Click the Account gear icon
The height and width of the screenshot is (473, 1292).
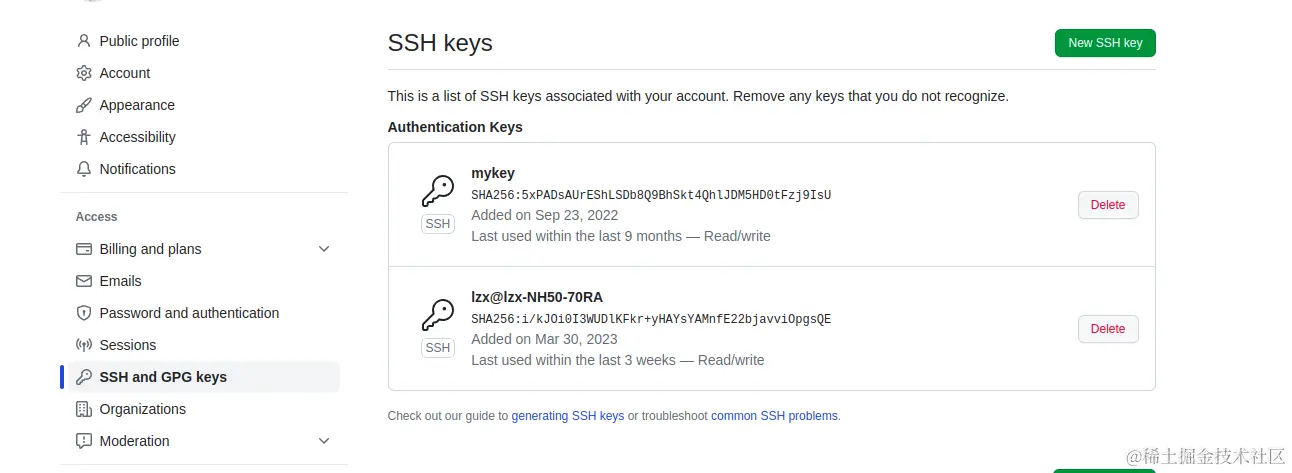pos(84,73)
